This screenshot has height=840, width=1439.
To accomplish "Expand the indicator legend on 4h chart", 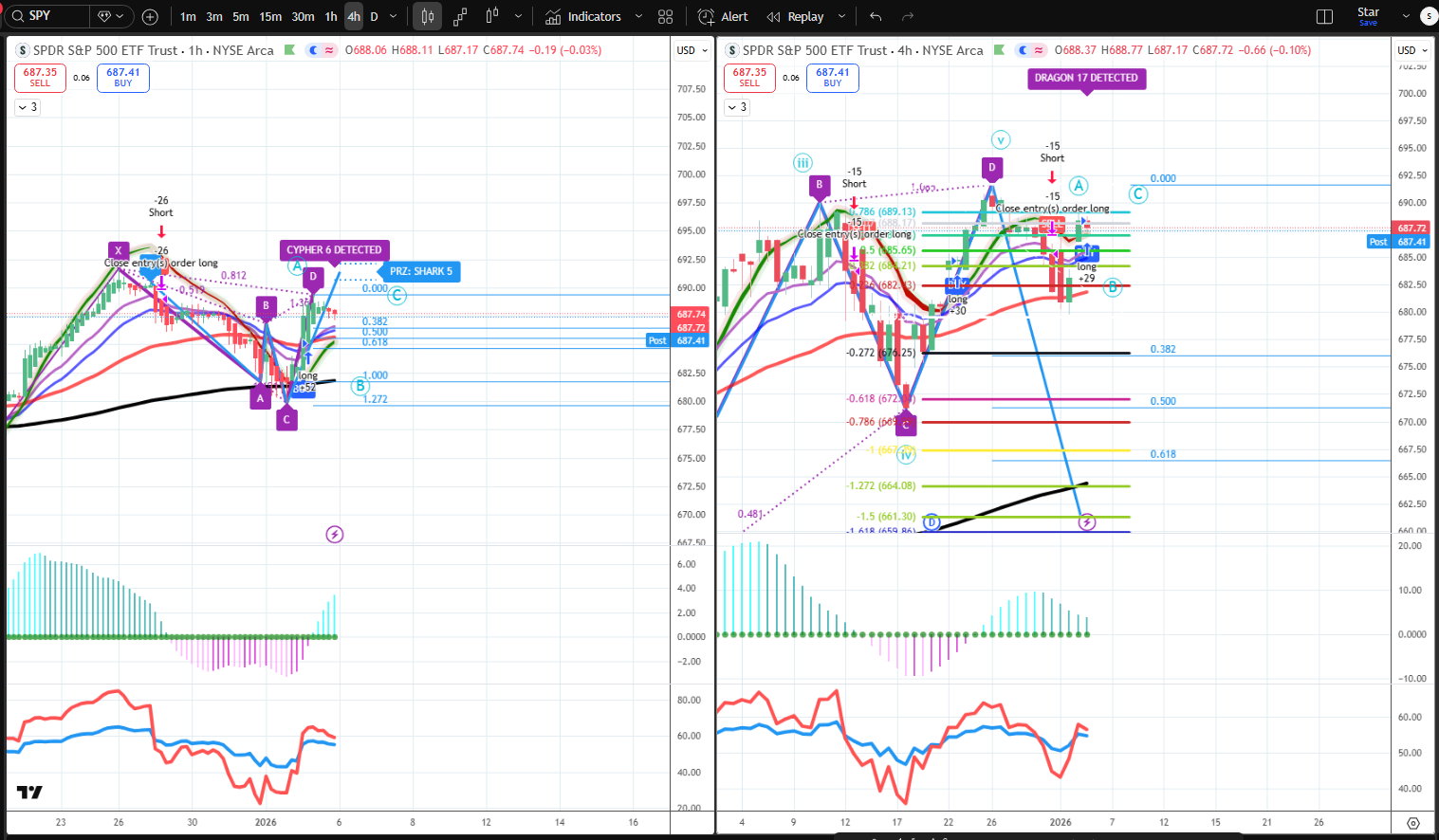I will (x=737, y=107).
